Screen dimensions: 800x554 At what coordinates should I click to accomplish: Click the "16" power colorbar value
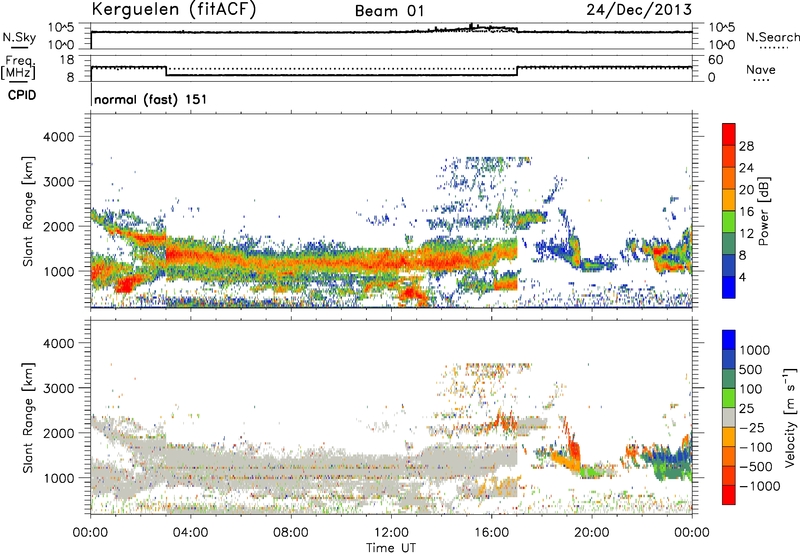(746, 212)
